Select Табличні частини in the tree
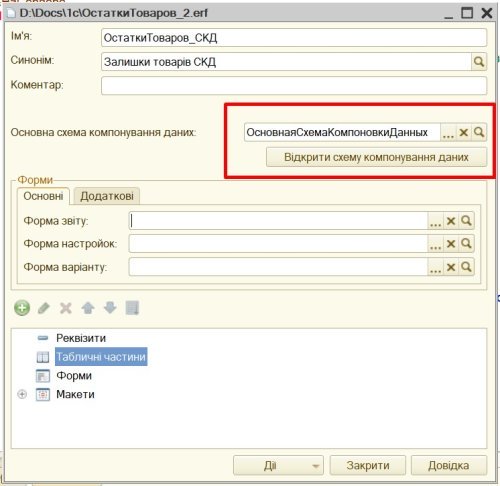This screenshot has width=500, height=486. 101,357
